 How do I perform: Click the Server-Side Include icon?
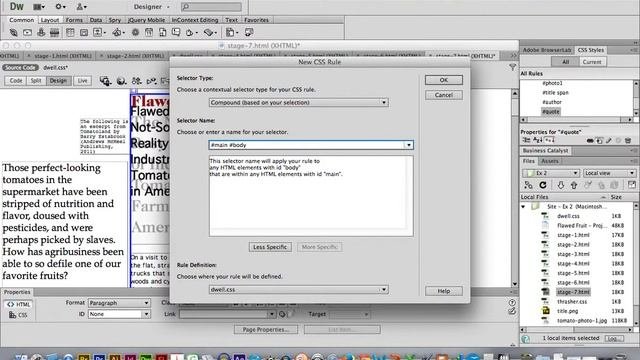click(x=162, y=32)
